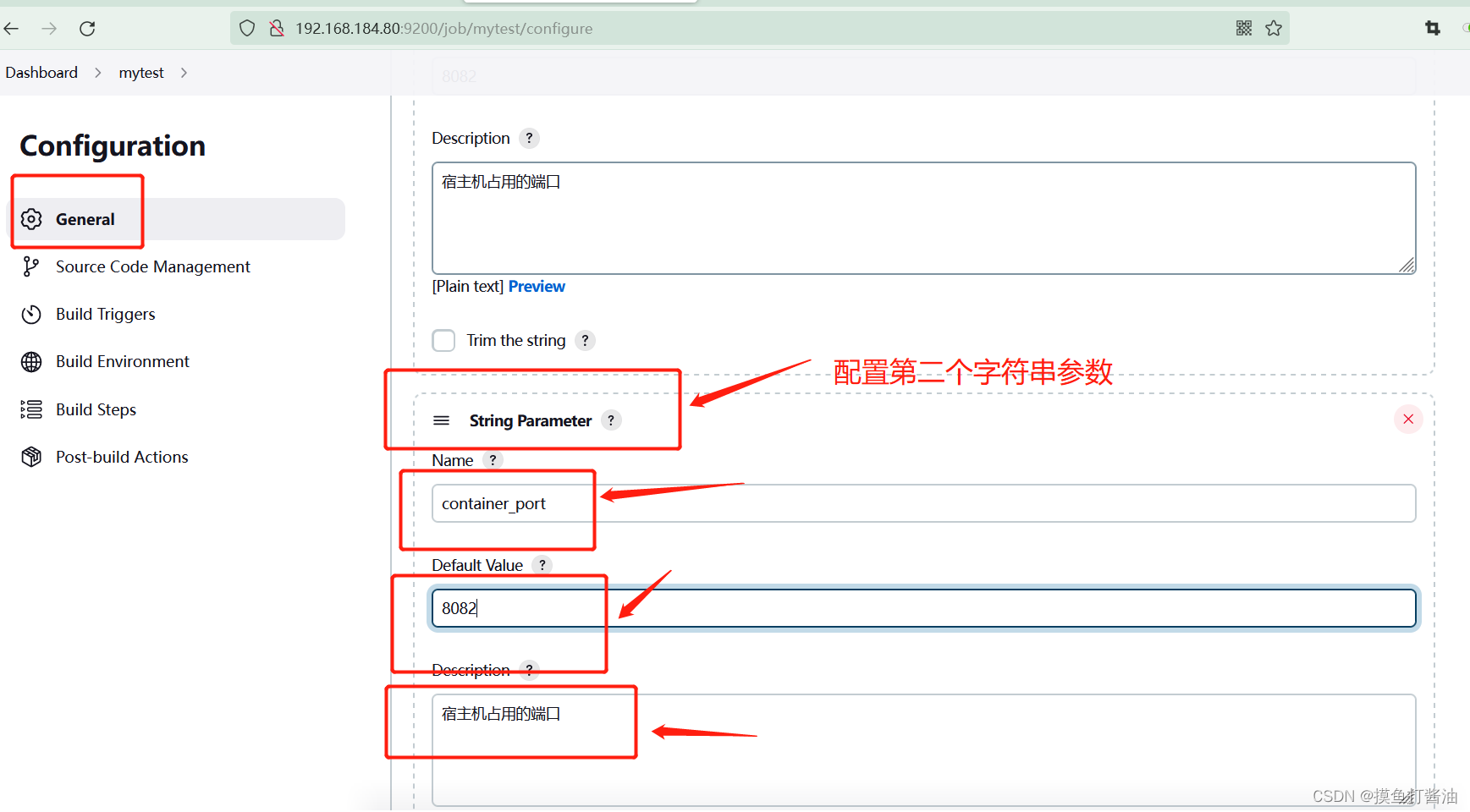The image size is (1470, 812).
Task: Open help for Default Value field
Action: click(x=542, y=564)
